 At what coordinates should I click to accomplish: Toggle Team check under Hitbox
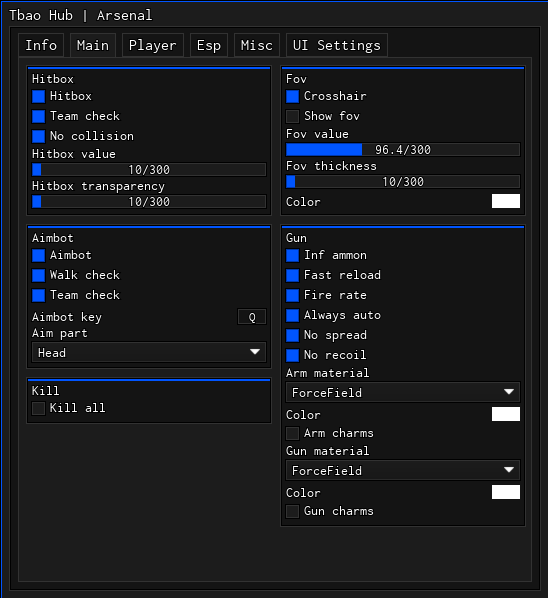tap(39, 116)
